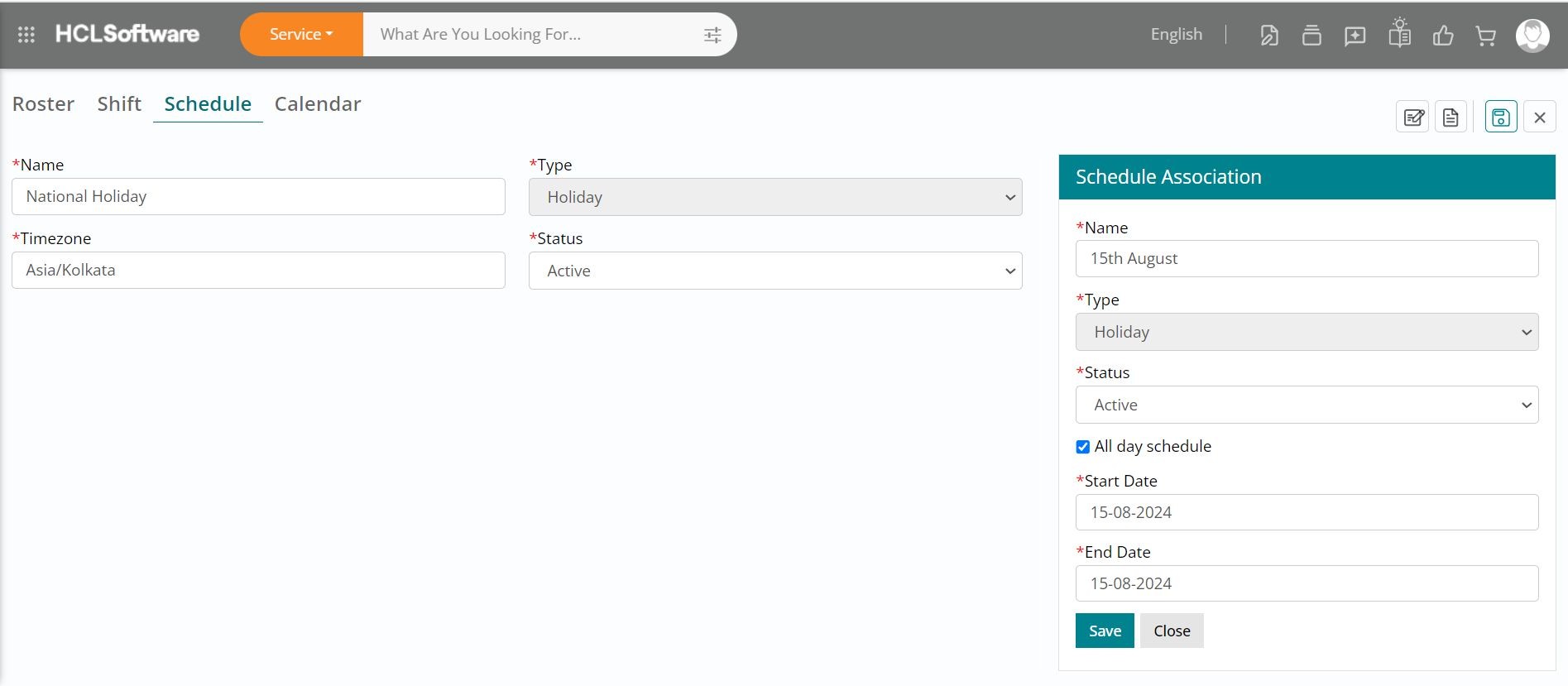The height and width of the screenshot is (686, 1568).
Task: Click the Close button beside Save
Action: [1172, 631]
